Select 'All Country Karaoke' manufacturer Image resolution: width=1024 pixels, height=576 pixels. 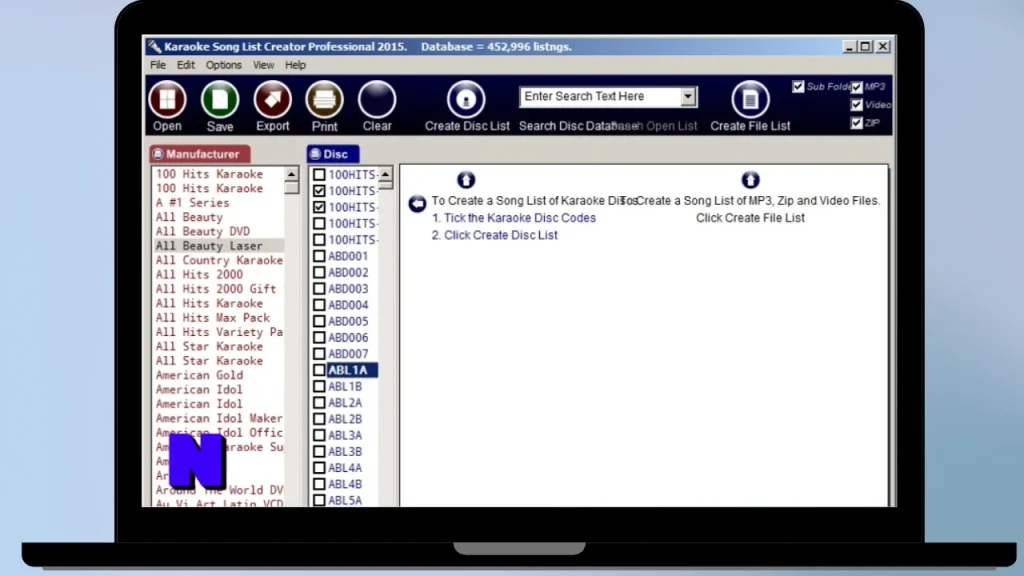(x=219, y=260)
